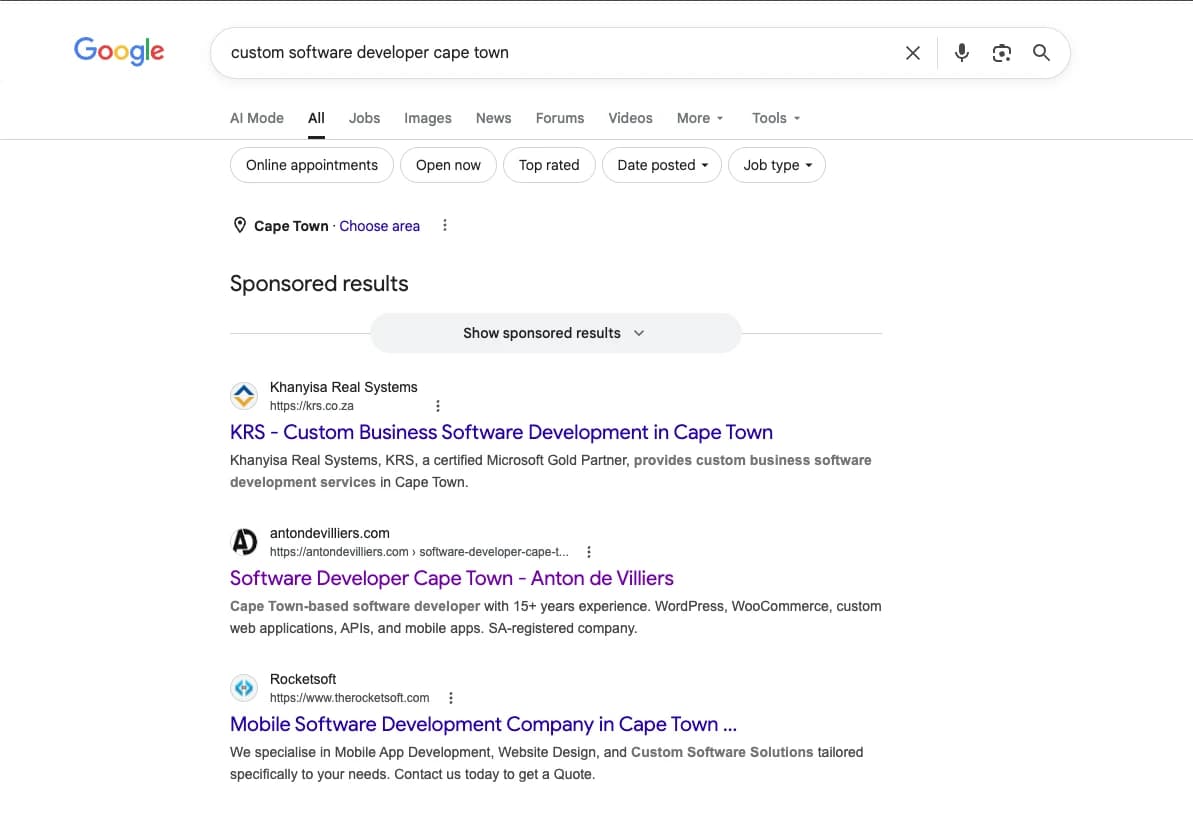
Task: Open the News tab
Action: [493, 118]
